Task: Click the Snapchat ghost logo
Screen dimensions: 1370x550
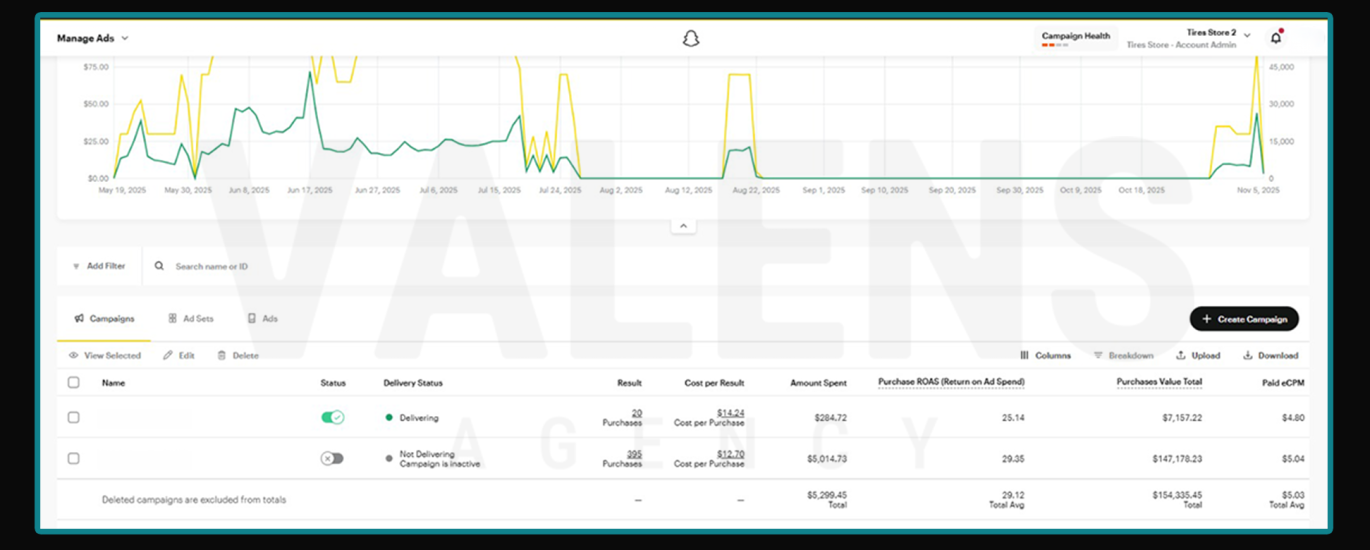Action: click(x=690, y=38)
